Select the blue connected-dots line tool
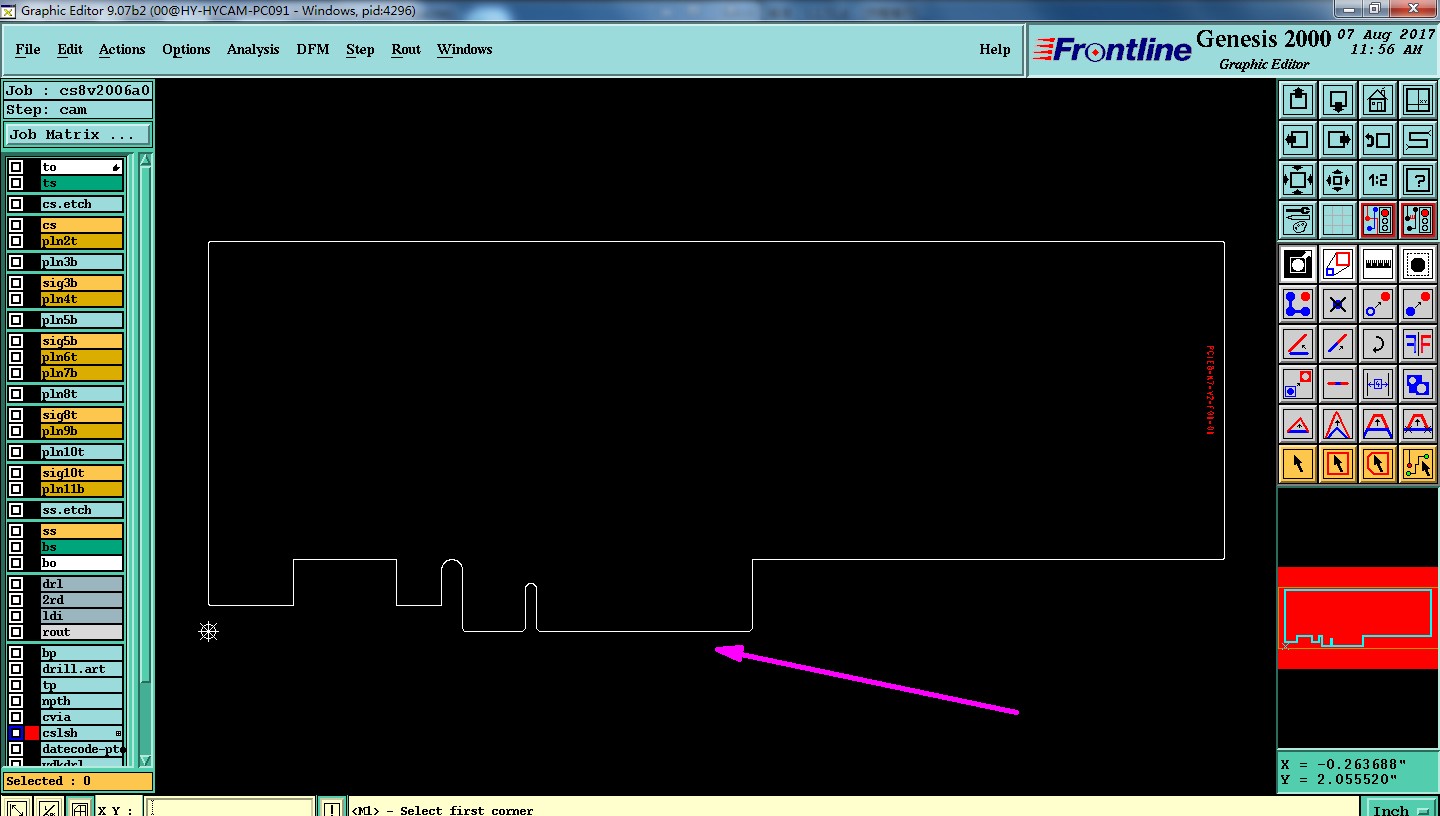This screenshot has height=816, width=1440. coord(1298,304)
